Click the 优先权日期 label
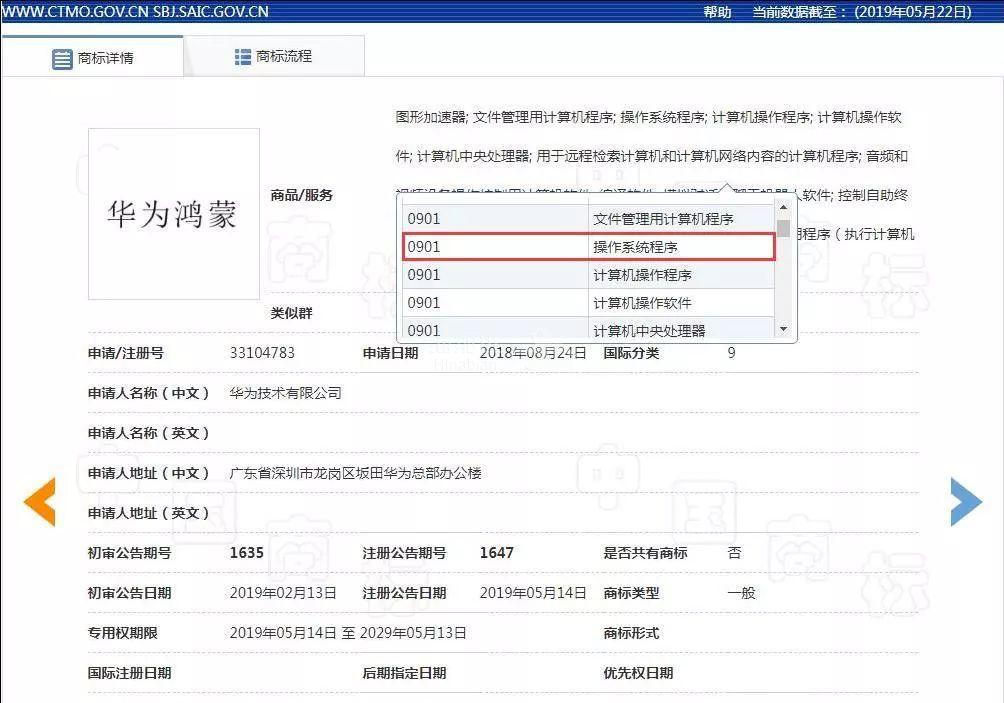 pyautogui.click(x=638, y=673)
